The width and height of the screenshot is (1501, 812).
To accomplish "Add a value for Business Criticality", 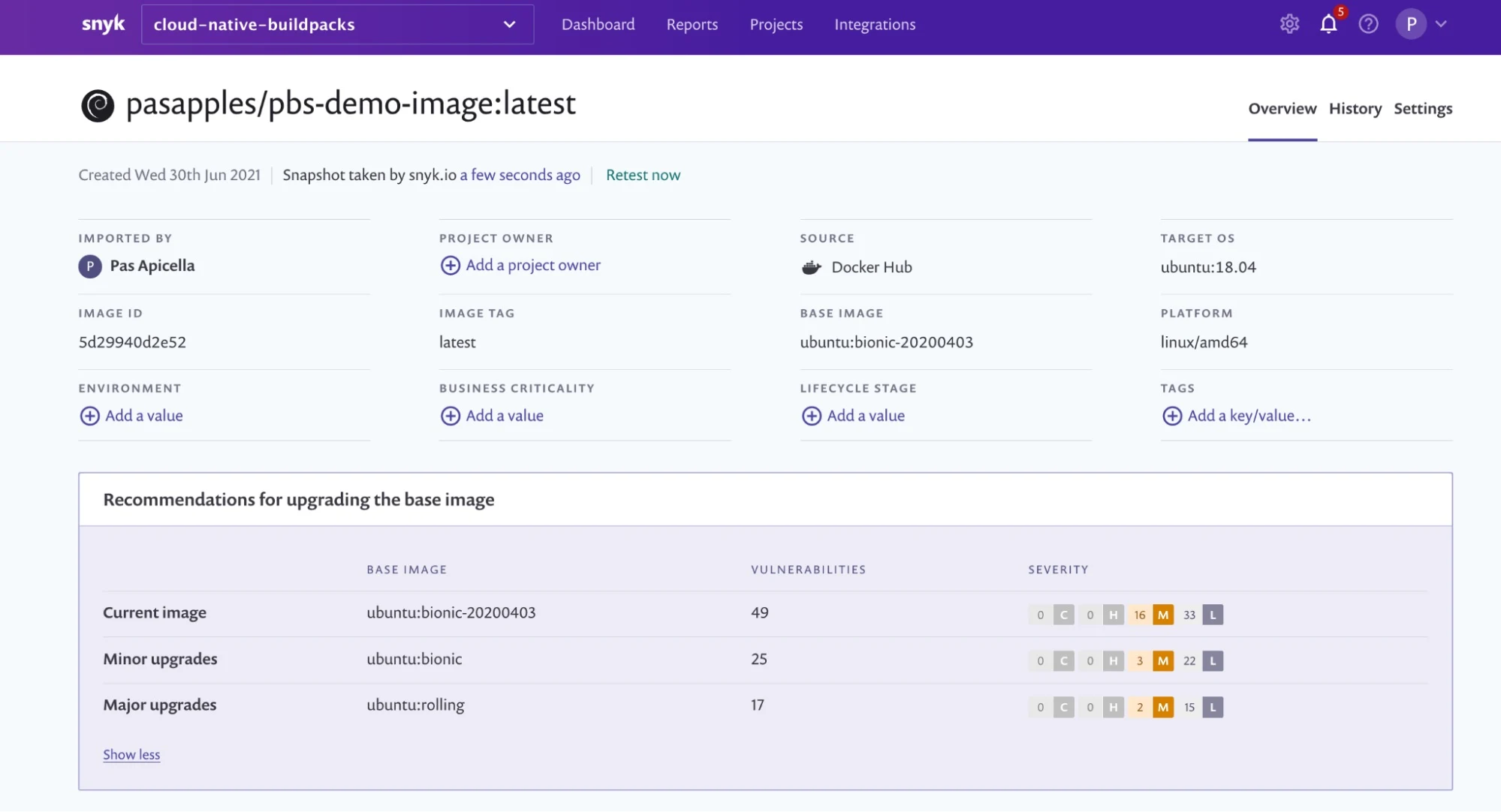I will click(505, 416).
